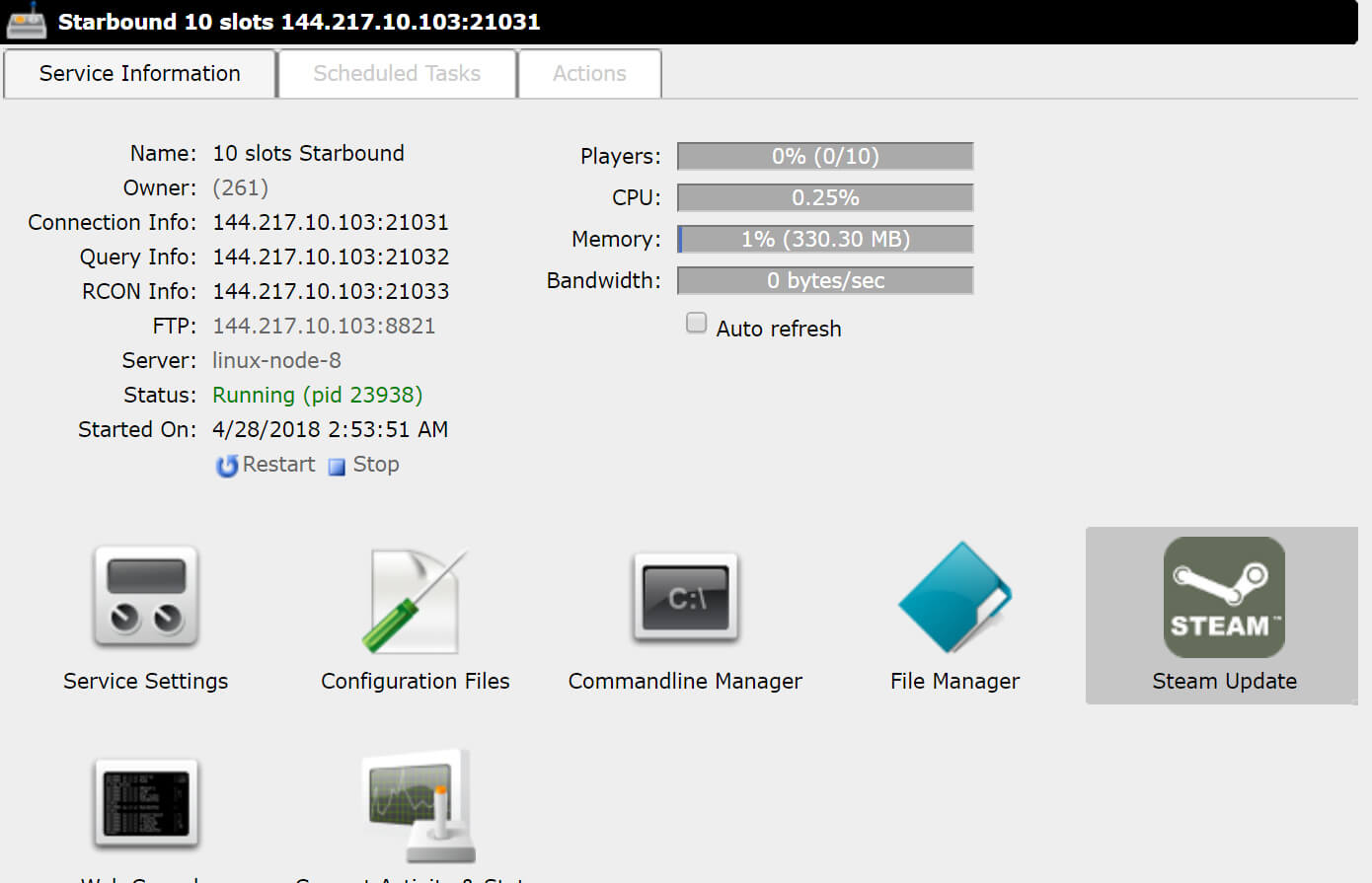The width and height of the screenshot is (1372, 883).
Task: Open the activity and stats monitor icon
Action: pyautogui.click(x=419, y=806)
